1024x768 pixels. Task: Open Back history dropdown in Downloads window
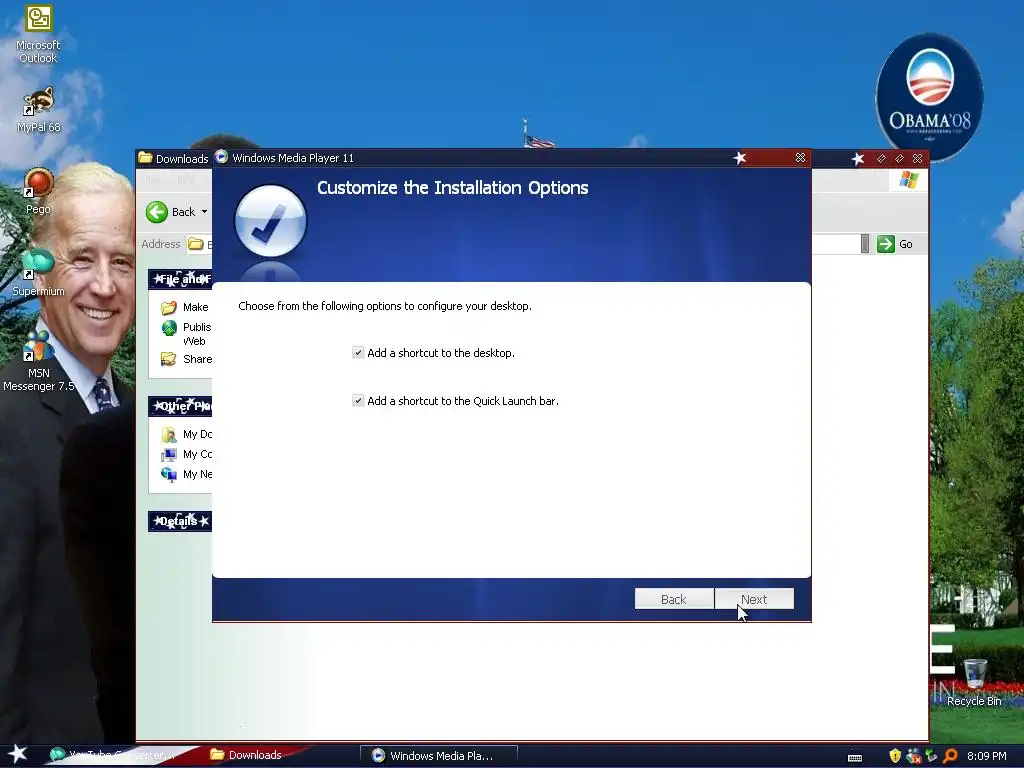204,212
